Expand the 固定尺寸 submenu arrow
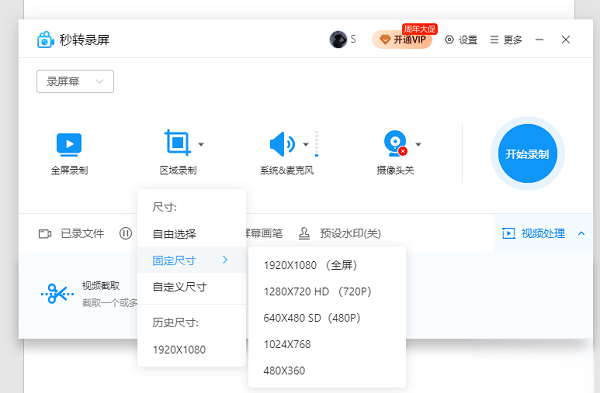This screenshot has width=600, height=393. tap(225, 260)
